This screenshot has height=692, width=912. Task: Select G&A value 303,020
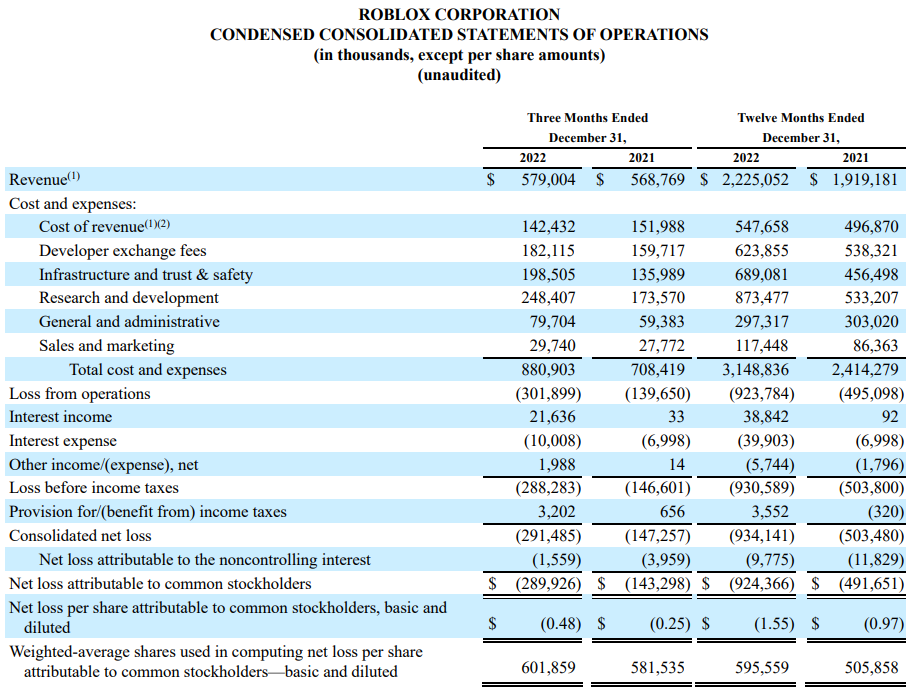[x=872, y=322]
